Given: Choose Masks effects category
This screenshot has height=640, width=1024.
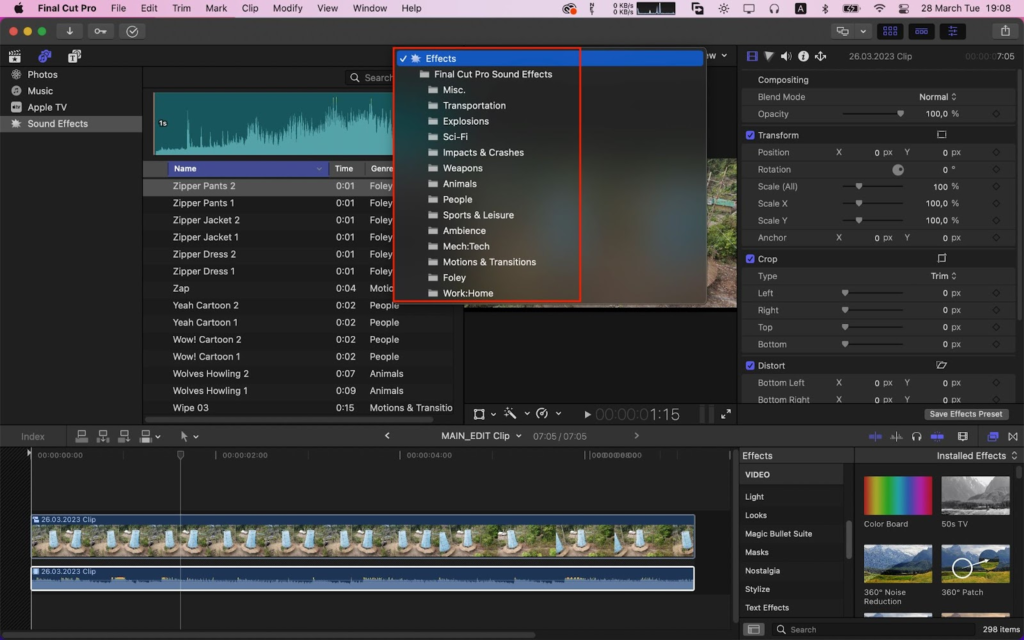Looking at the screenshot, I should click(x=757, y=552).
